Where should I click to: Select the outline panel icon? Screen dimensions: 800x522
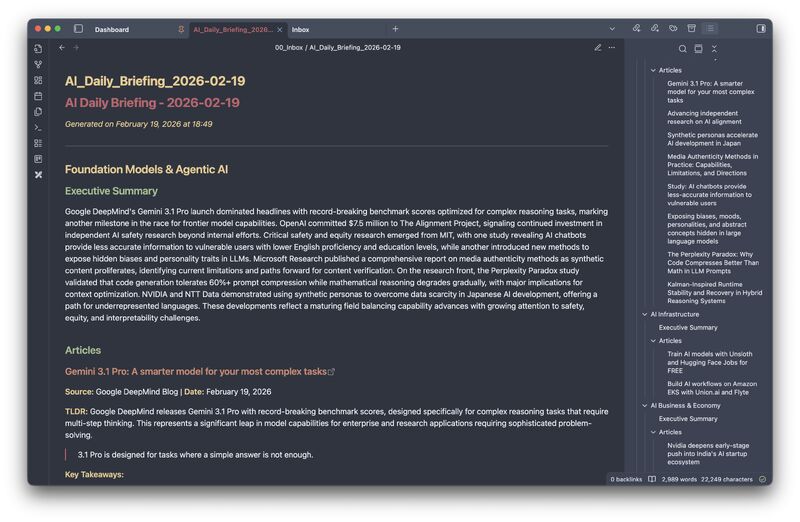pos(710,29)
